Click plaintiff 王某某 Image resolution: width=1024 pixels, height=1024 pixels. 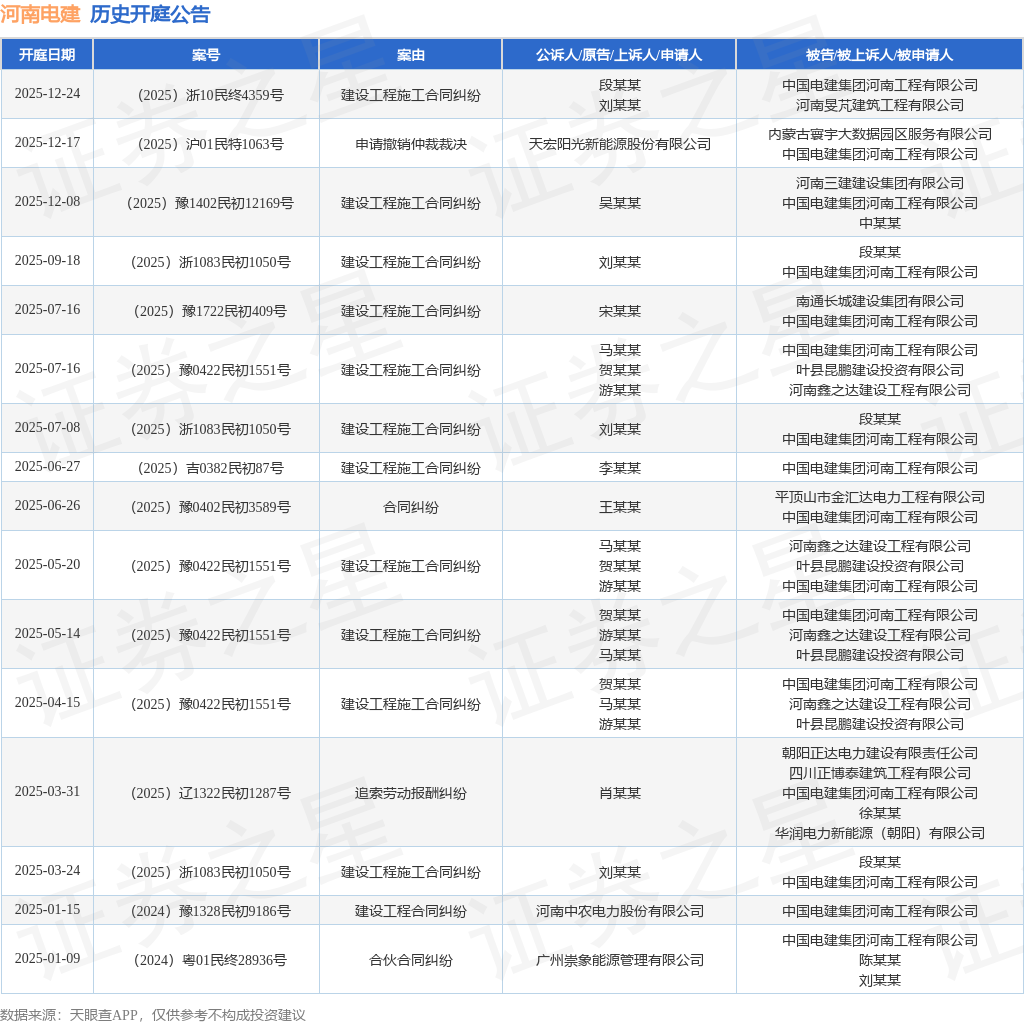pyautogui.click(x=619, y=507)
